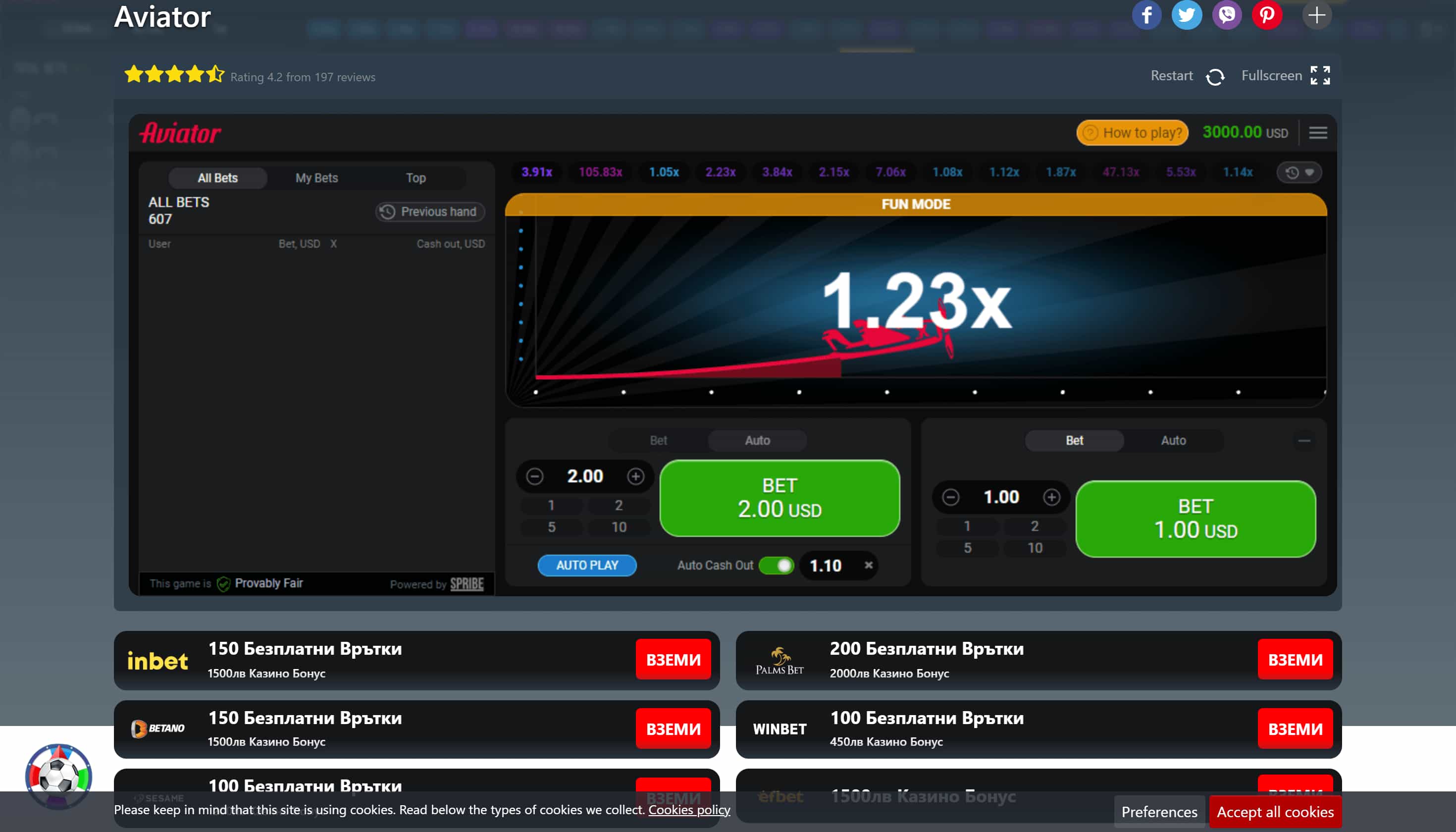Viewport: 1456px width, 832px height.
Task: Increase the 2.00 bet amount
Action: pyautogui.click(x=635, y=476)
